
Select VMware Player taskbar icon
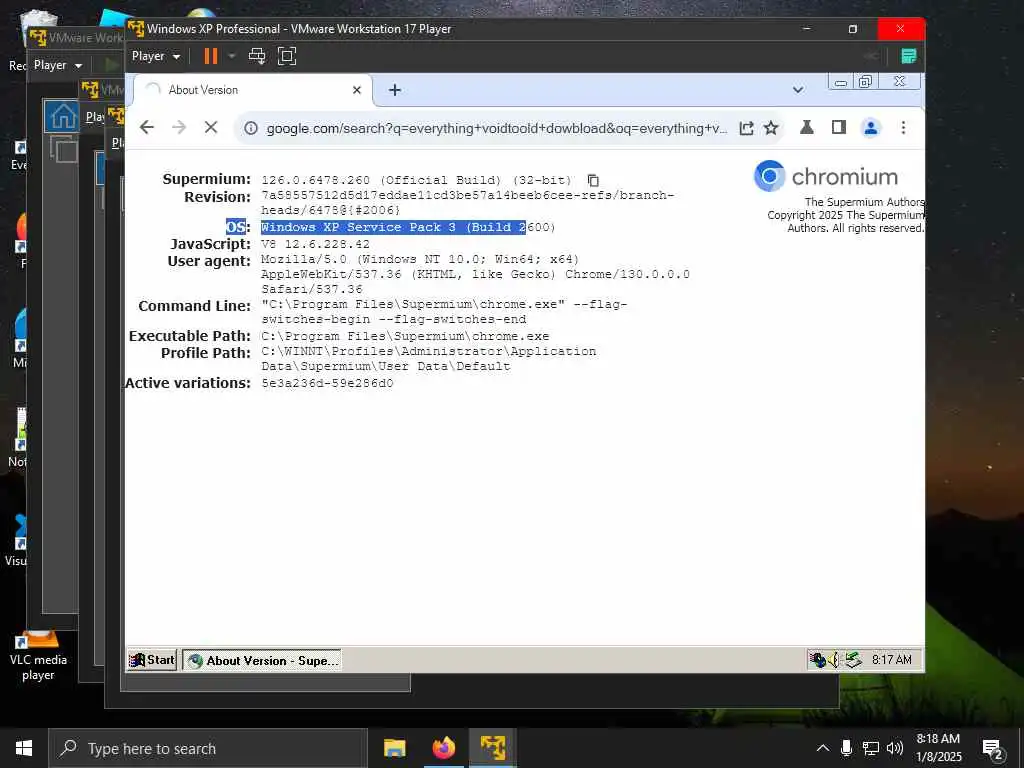pyautogui.click(x=493, y=748)
